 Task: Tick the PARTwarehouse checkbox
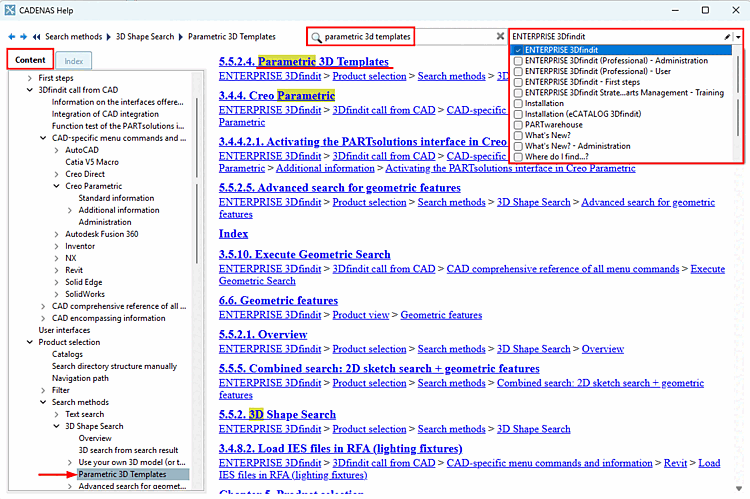click(x=518, y=125)
